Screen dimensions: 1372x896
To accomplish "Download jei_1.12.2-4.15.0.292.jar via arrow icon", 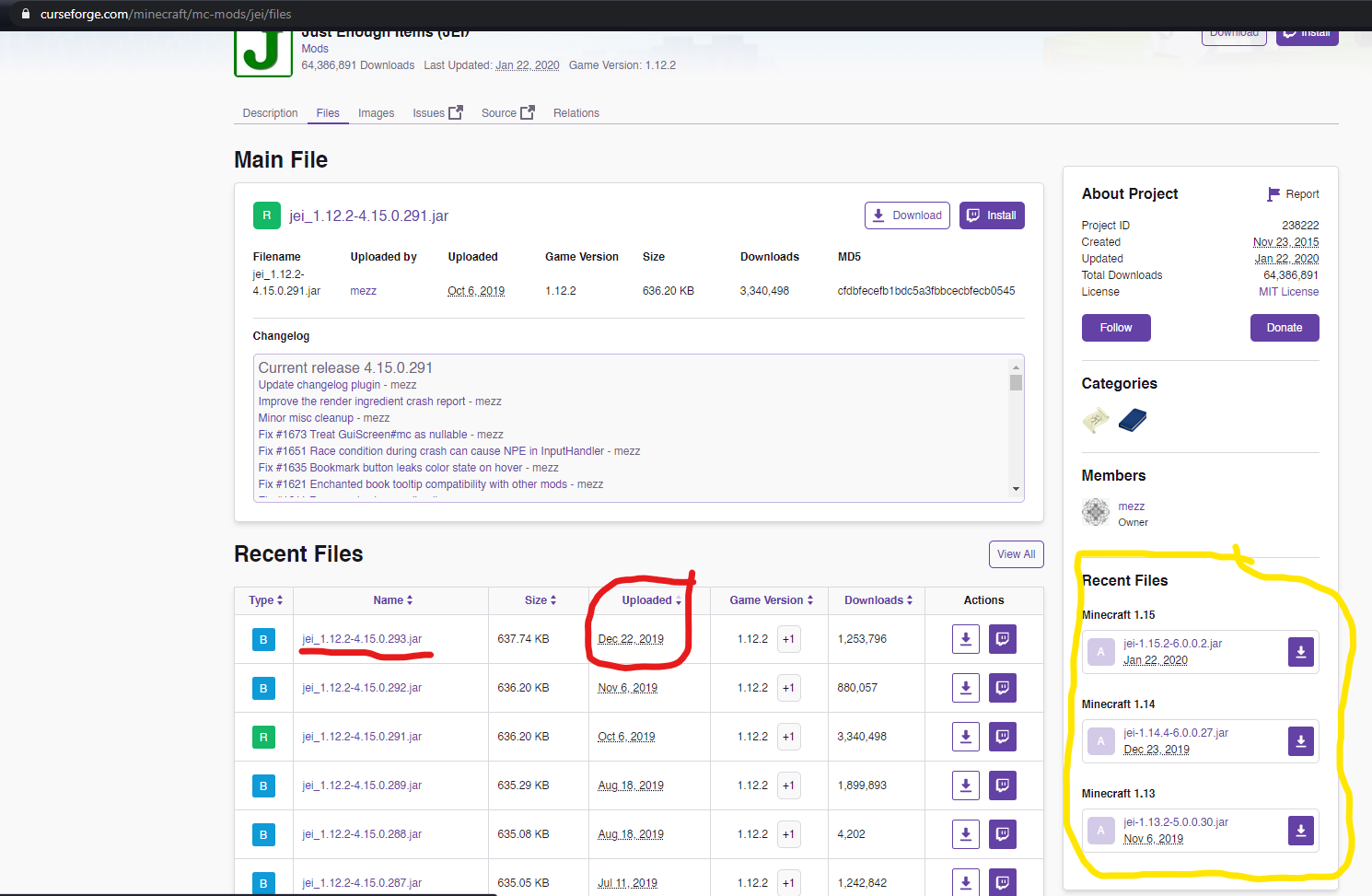I will [x=966, y=688].
